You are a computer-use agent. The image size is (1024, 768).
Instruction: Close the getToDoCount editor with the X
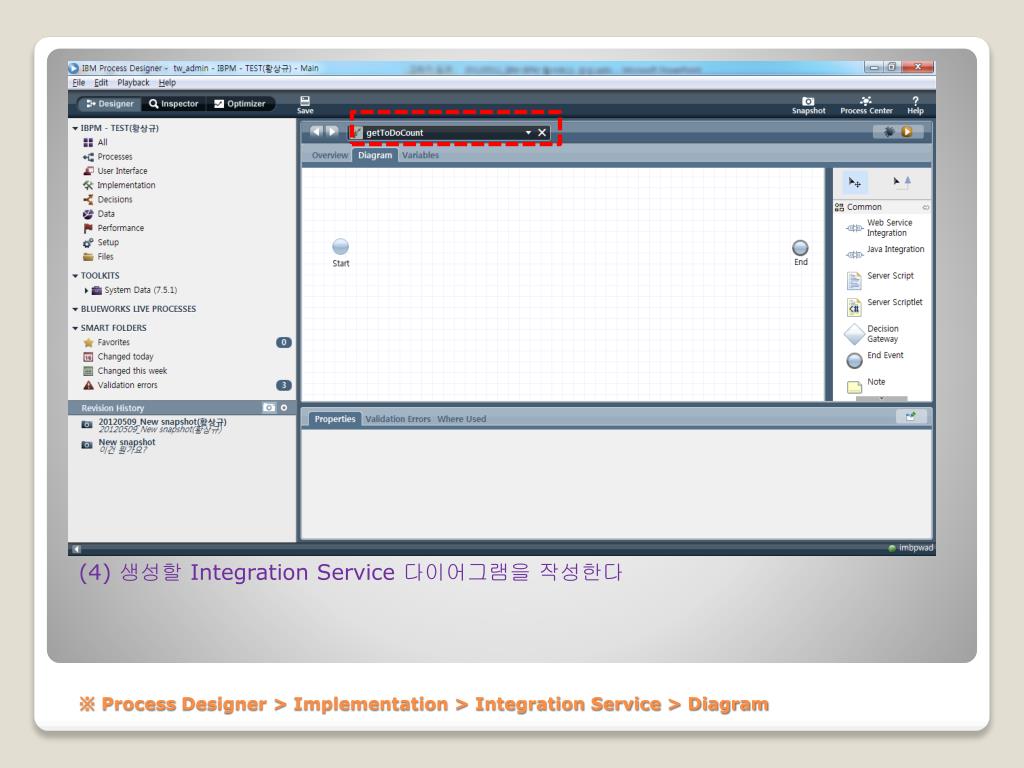tap(542, 133)
